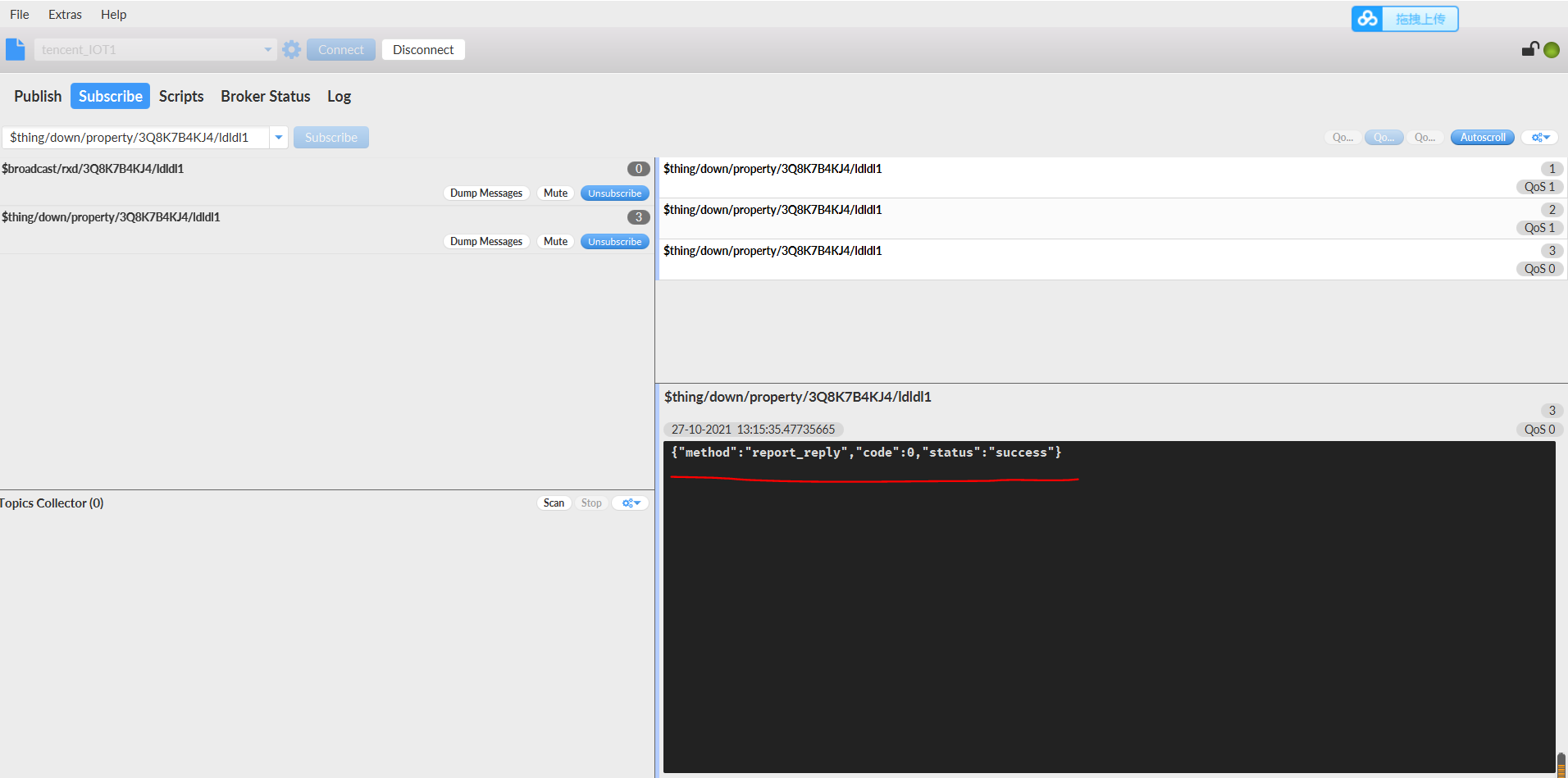Select received message number 3 with QoS 0

(1113, 260)
